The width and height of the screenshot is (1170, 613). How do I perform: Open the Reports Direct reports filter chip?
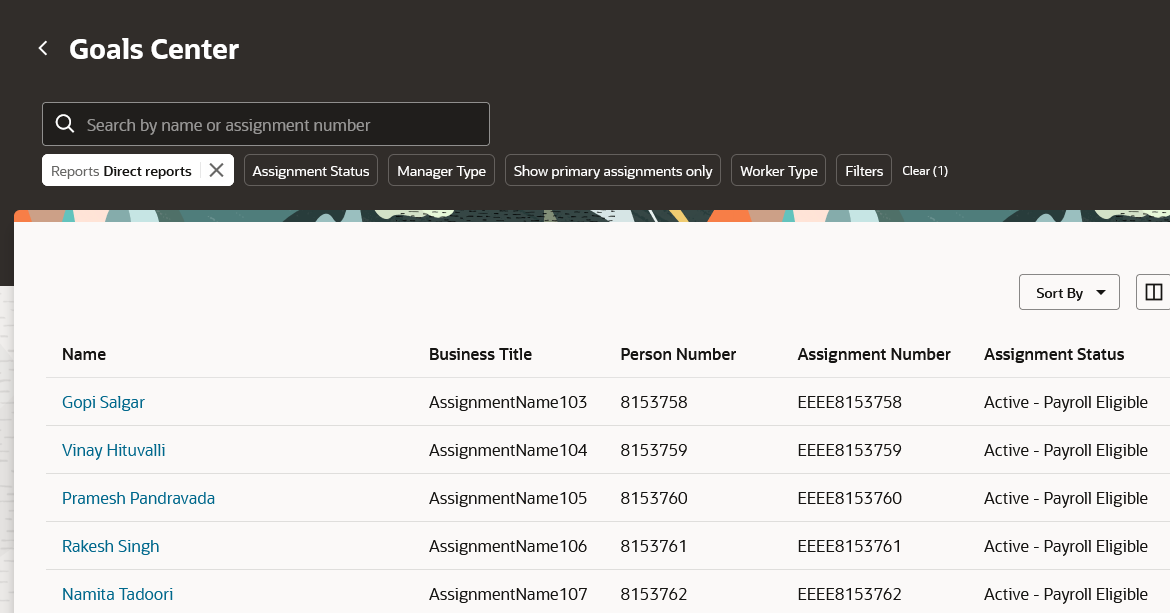click(x=121, y=171)
